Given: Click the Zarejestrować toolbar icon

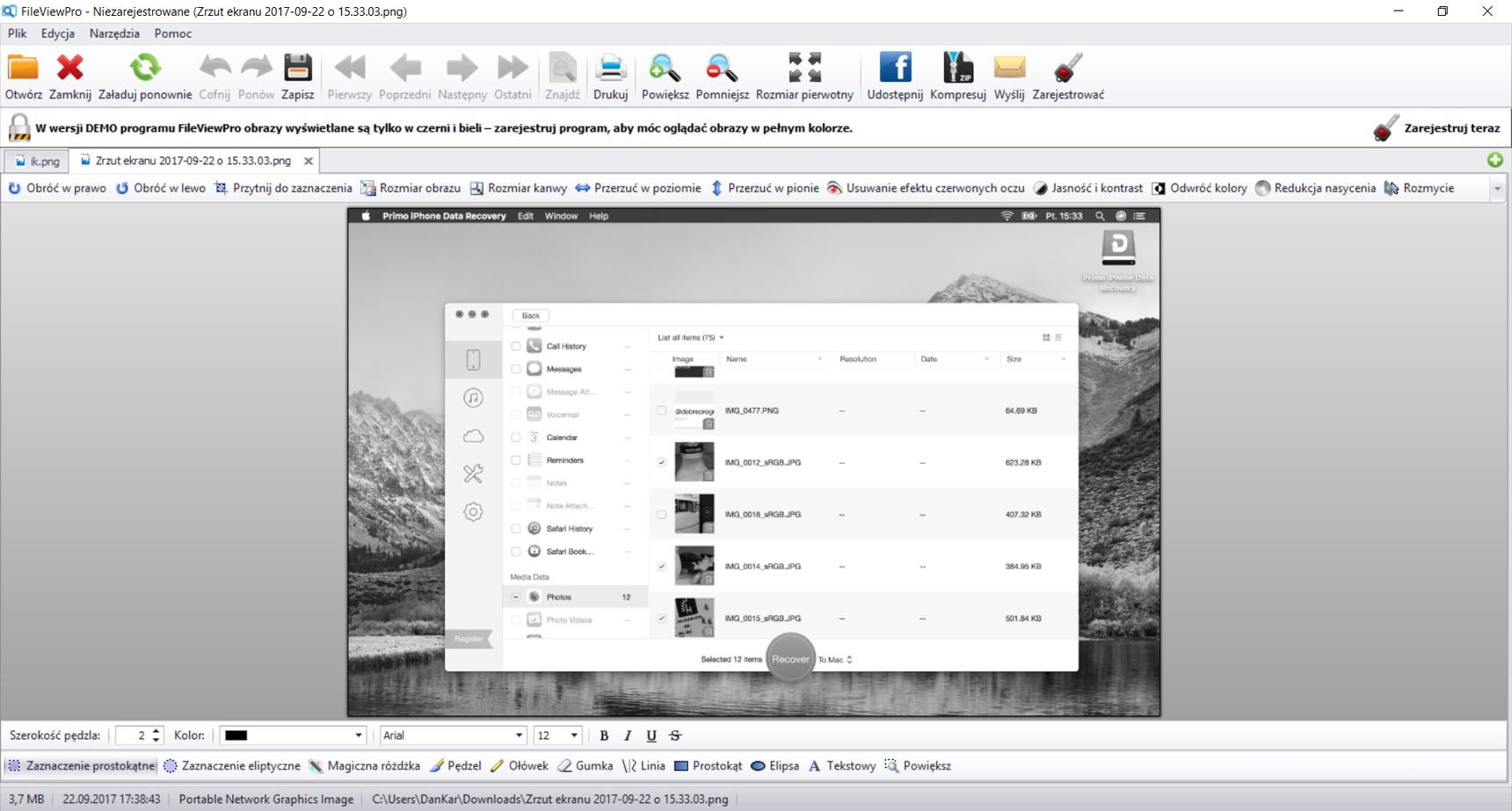Looking at the screenshot, I should click(x=1068, y=76).
